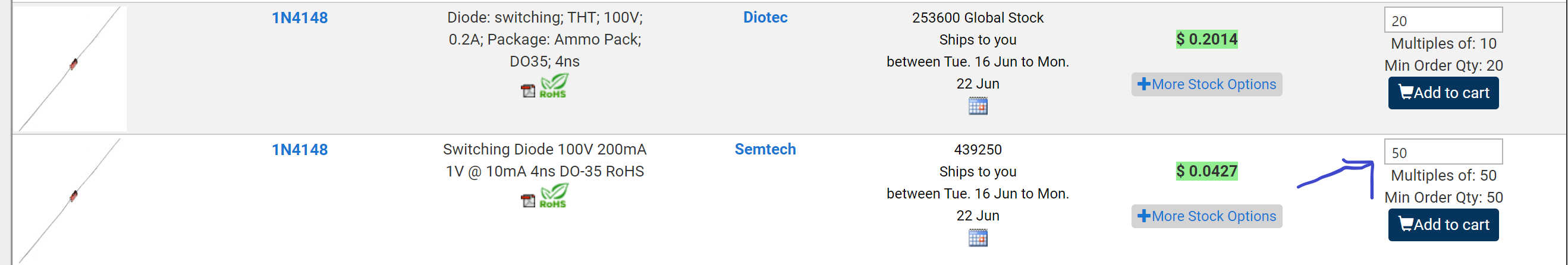Screen dimensions: 1568x265
Task: Add the Diotec 1N4148 to cart
Action: pos(1443,93)
